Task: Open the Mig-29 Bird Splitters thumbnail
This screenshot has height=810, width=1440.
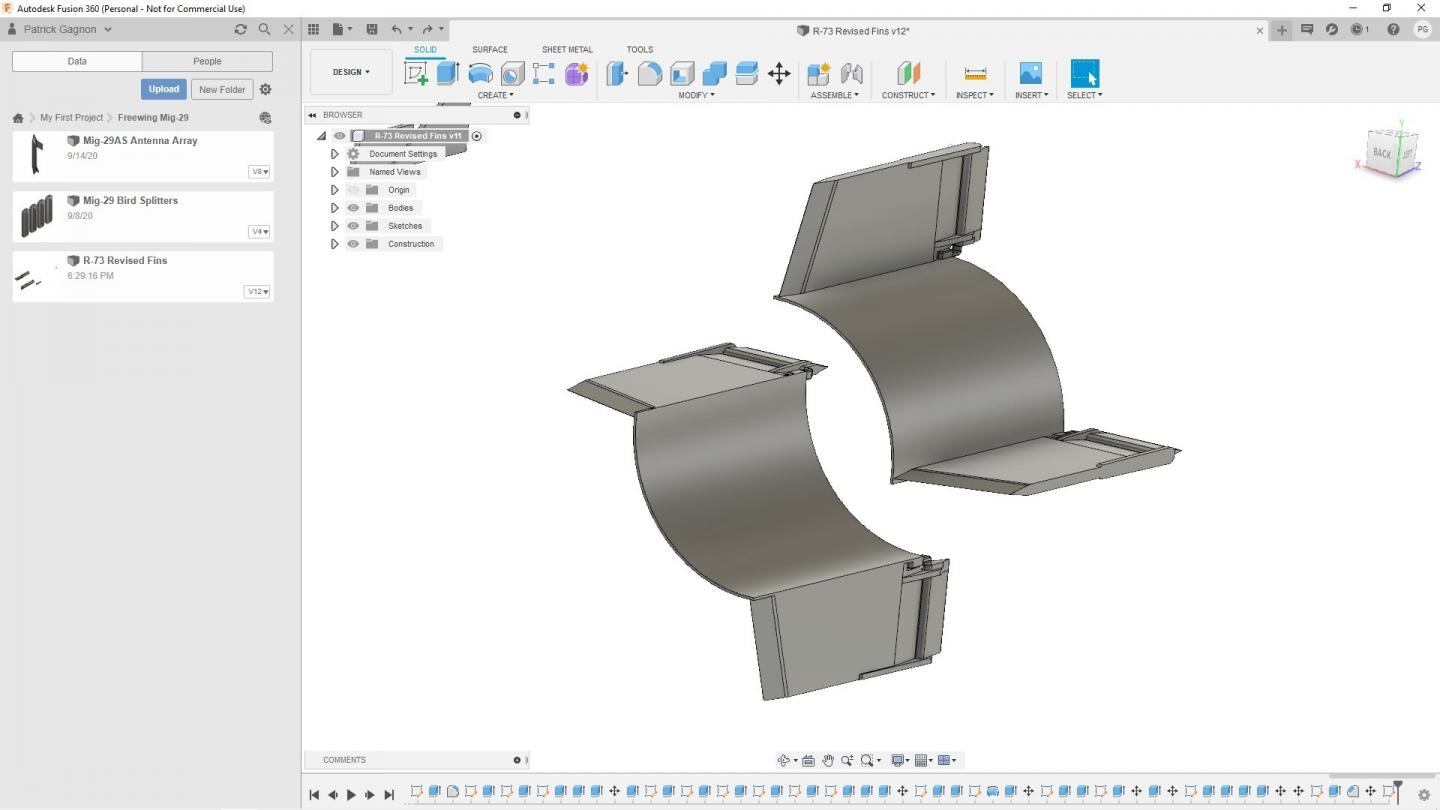Action: coord(37,215)
